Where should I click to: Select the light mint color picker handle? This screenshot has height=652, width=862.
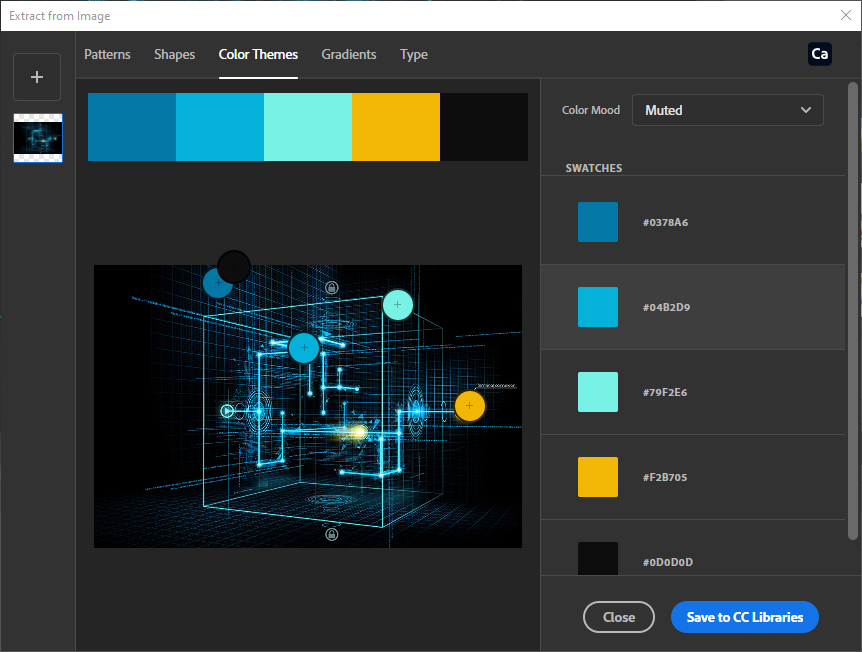398,304
